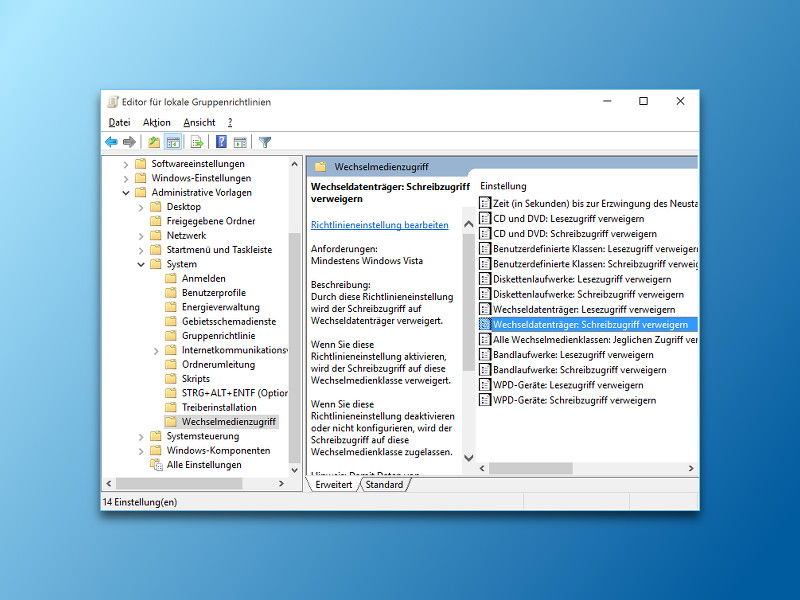The height and width of the screenshot is (600, 800).
Task: Expand the Windows-Einstellungen tree node
Action: [x=126, y=179]
